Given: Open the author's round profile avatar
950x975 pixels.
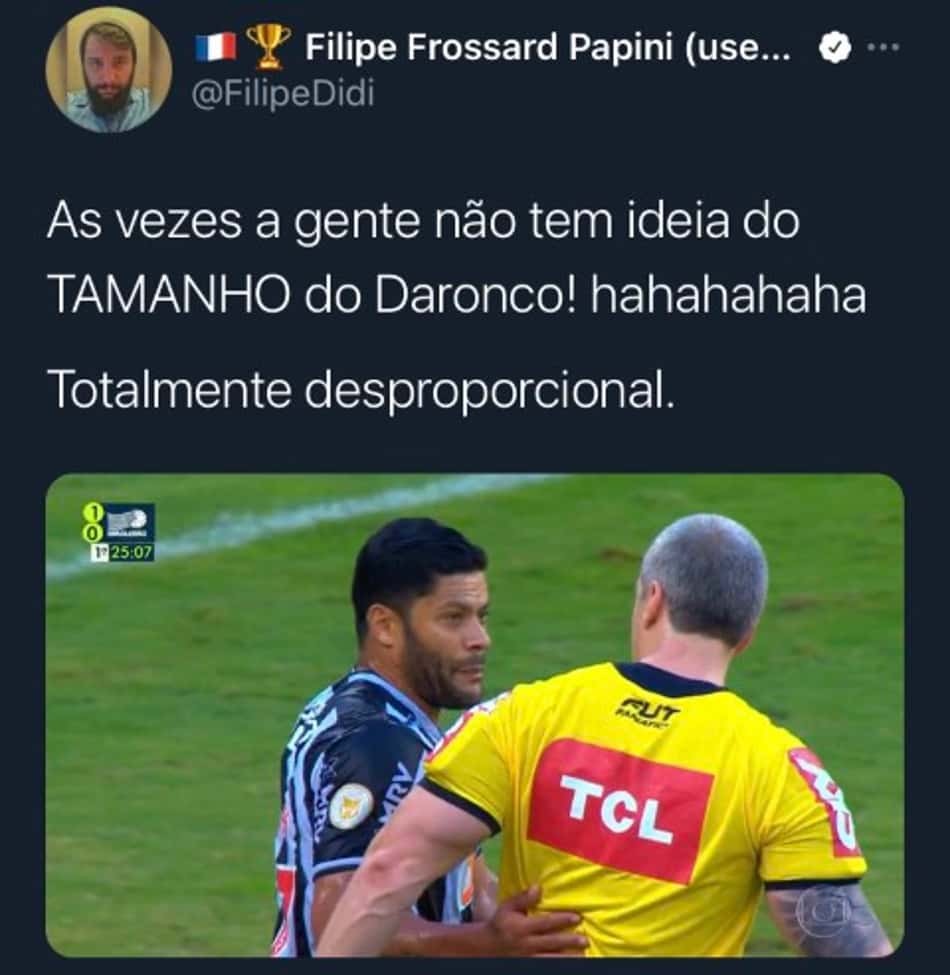Looking at the screenshot, I should 109,70.
